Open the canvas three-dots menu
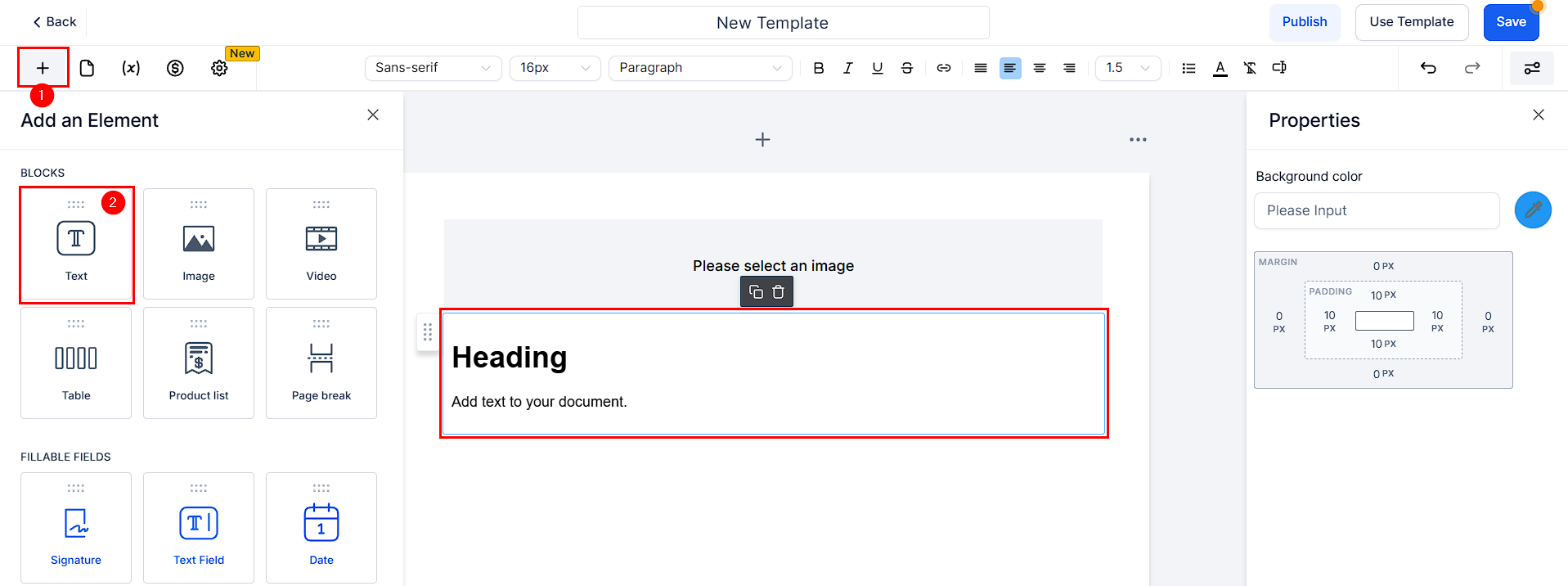This screenshot has width=1568, height=586. tap(1138, 140)
